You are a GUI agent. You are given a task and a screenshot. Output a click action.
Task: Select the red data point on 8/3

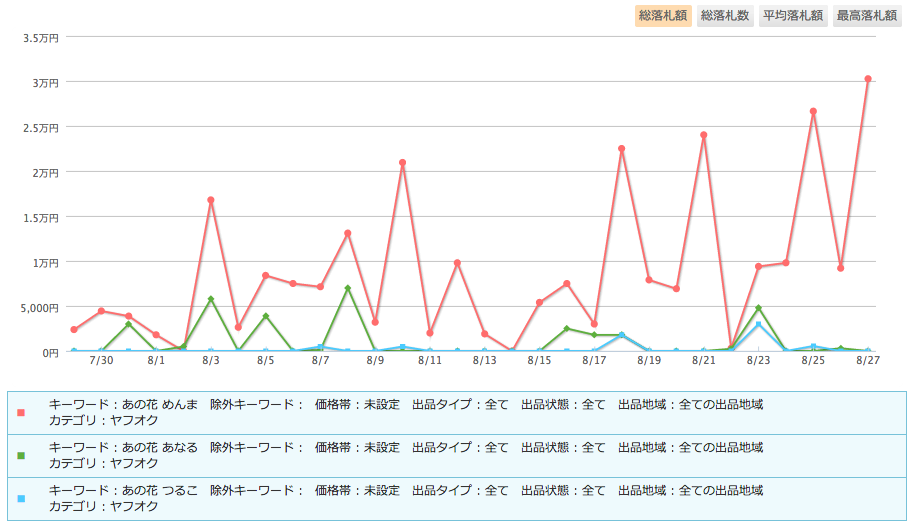[x=211, y=200]
